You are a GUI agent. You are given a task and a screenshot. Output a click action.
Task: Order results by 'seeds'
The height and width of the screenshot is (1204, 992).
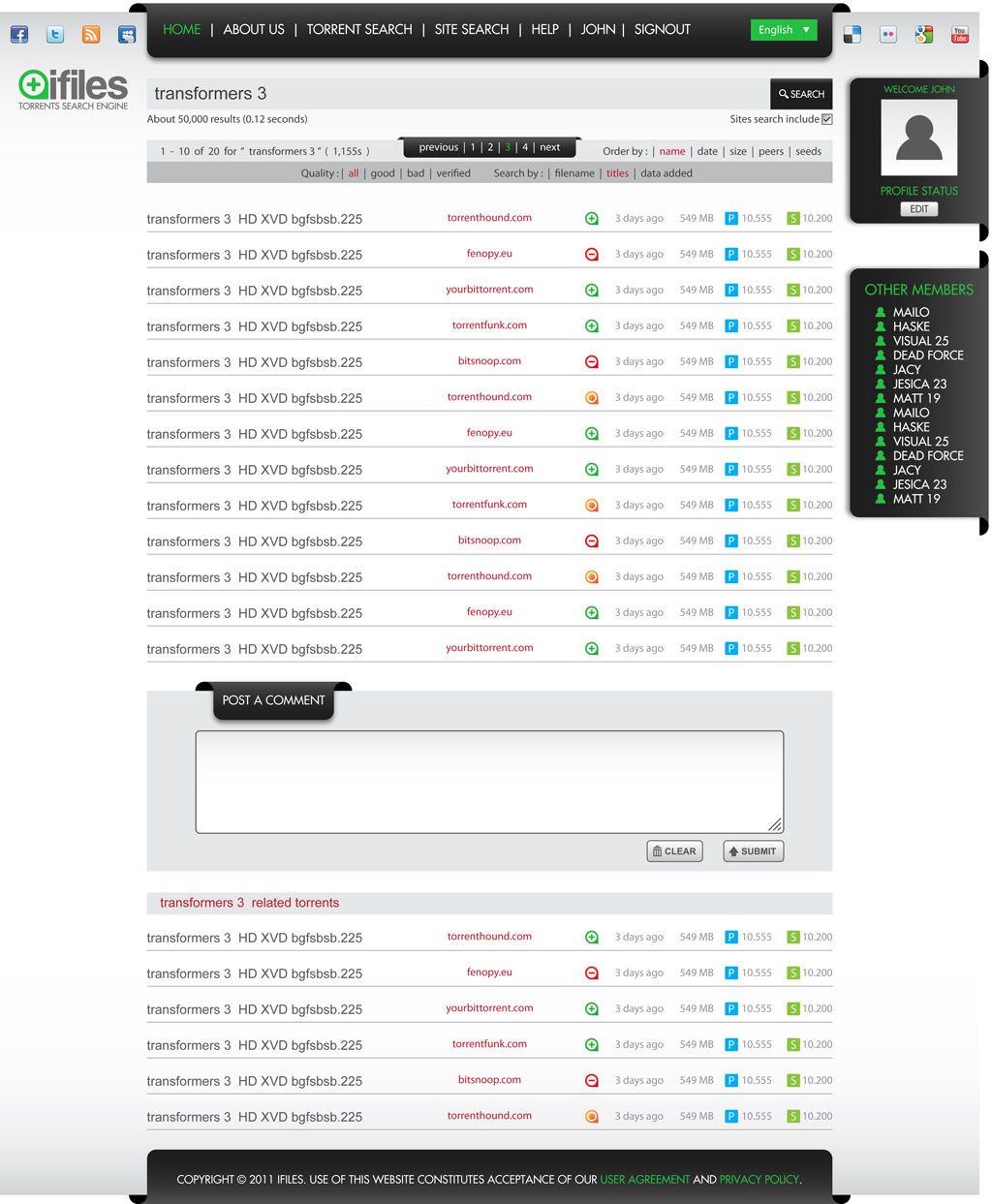click(x=808, y=151)
